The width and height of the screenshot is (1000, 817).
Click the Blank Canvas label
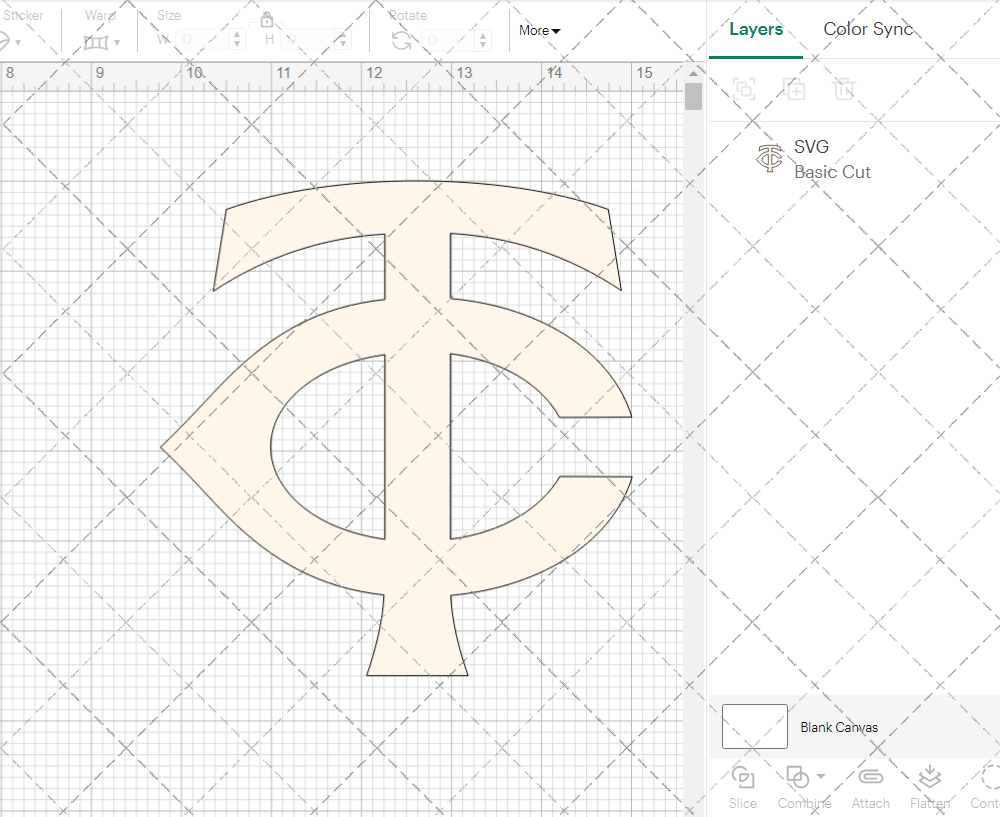pos(839,727)
